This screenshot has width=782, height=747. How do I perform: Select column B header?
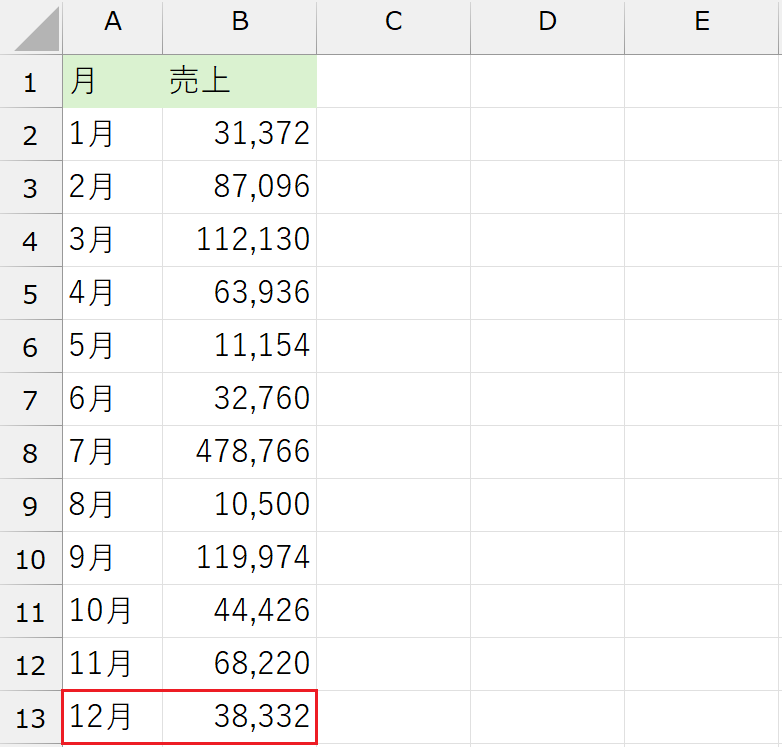(239, 23)
